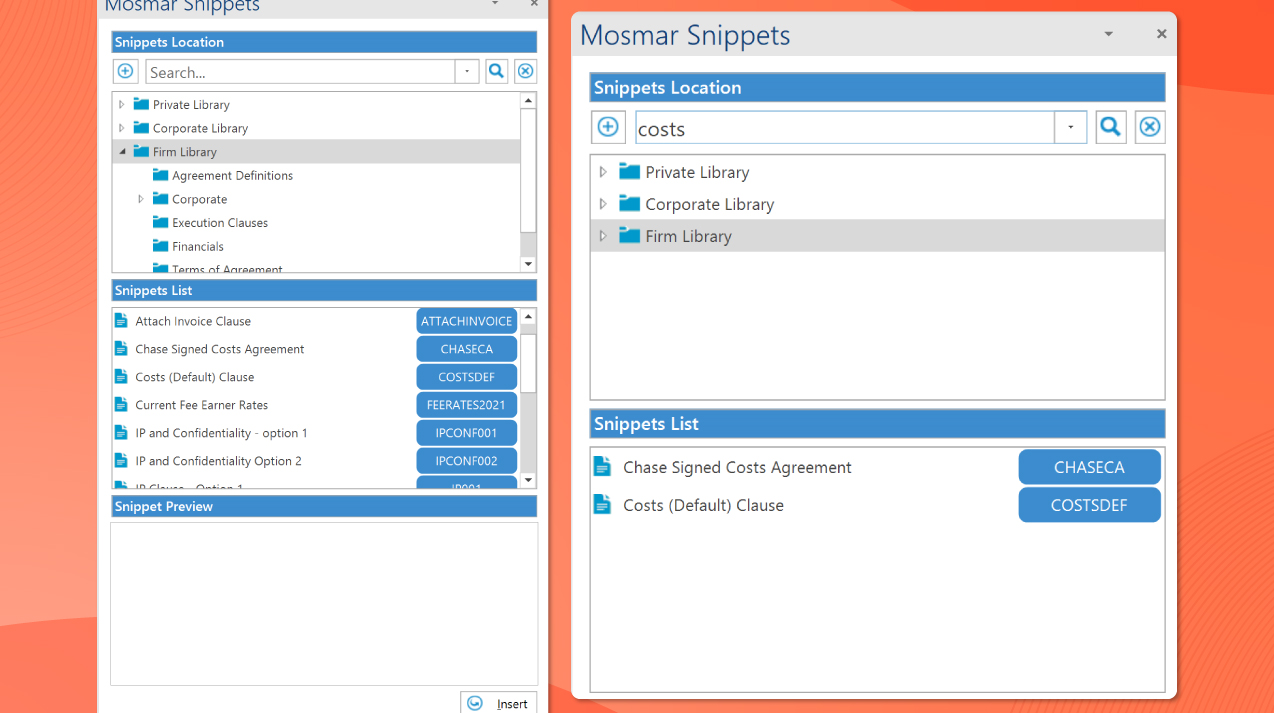The image size is (1274, 713).
Task: Open pane options arrow in right panel title
Action: [1108, 34]
